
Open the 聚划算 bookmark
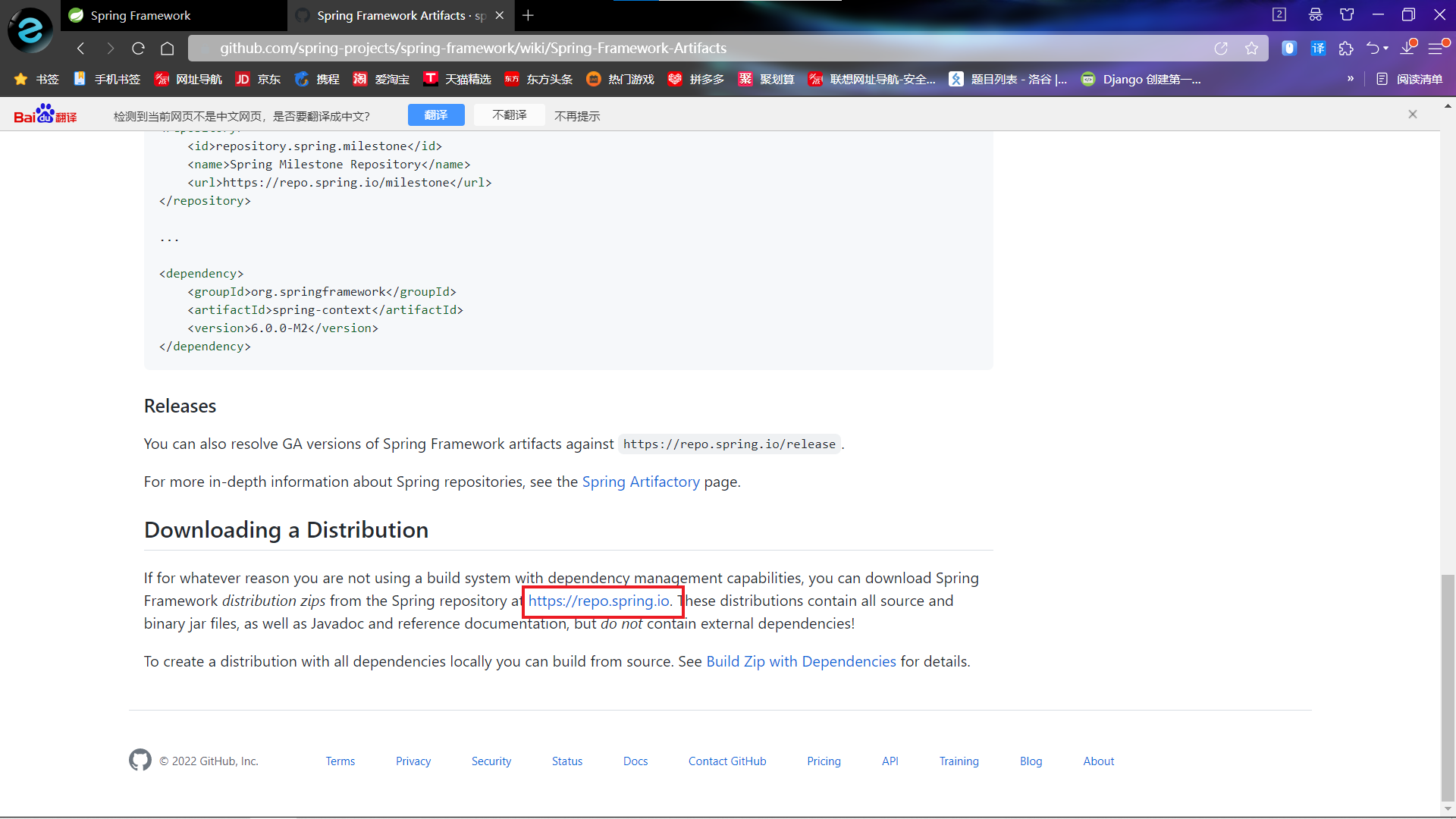766,79
